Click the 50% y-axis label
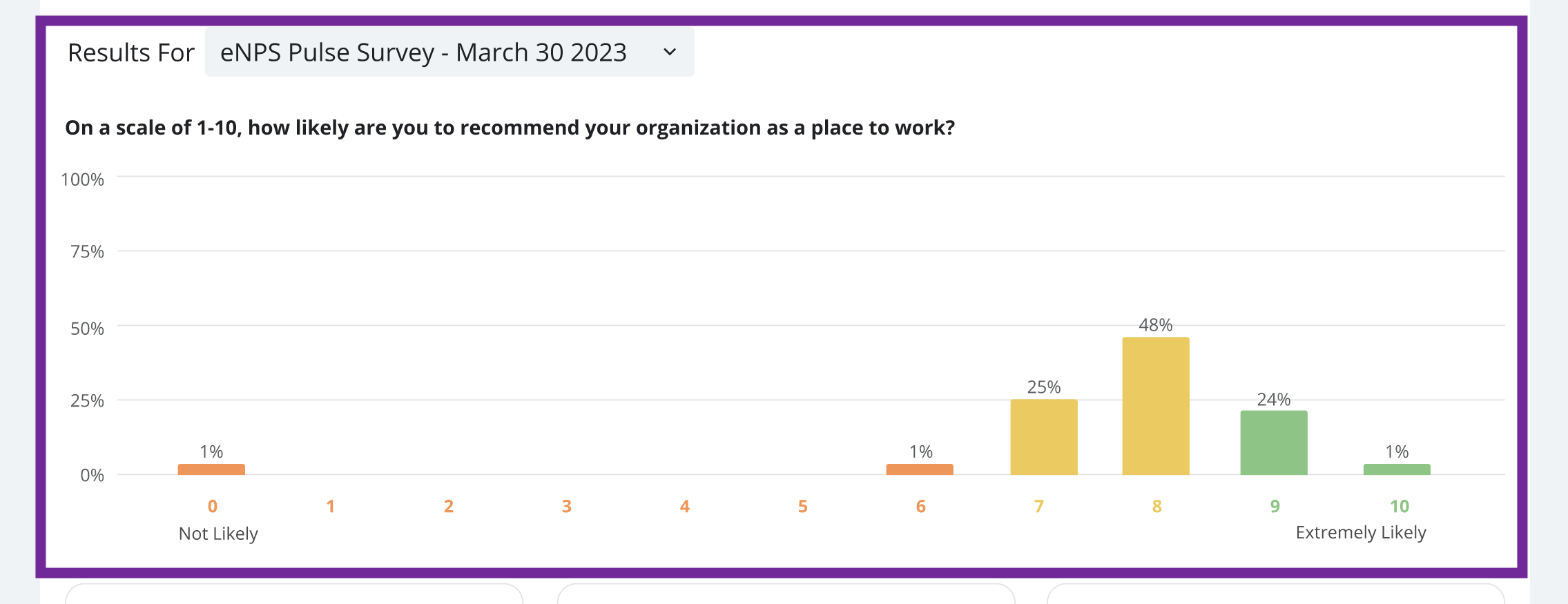 point(87,329)
